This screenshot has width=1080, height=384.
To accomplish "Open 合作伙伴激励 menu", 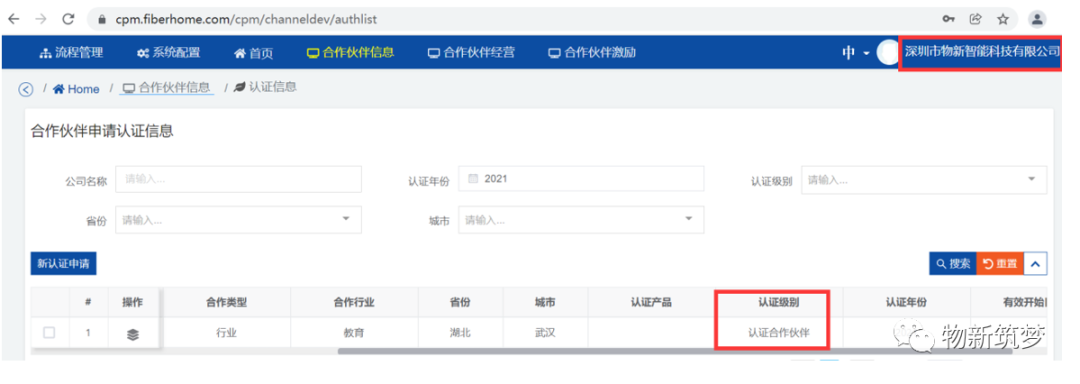I will pos(592,53).
